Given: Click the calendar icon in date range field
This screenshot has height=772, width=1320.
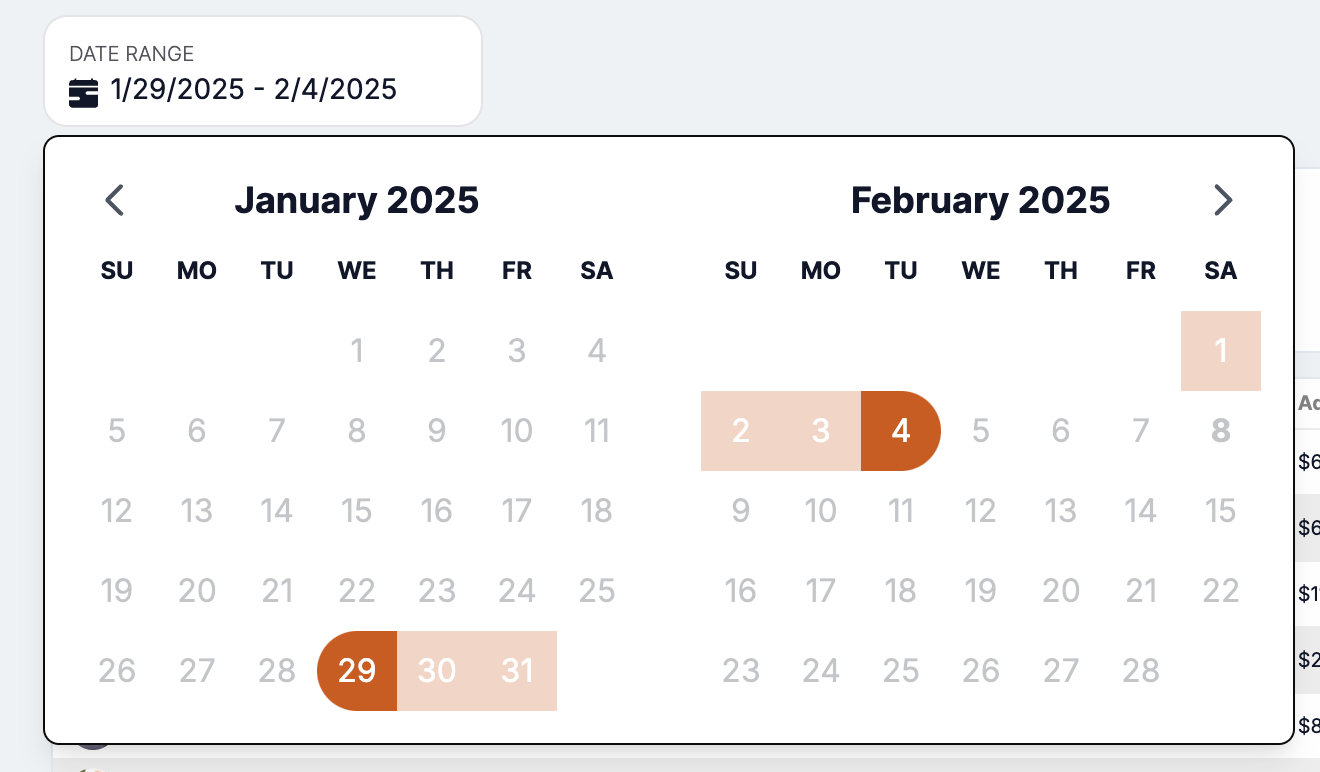Looking at the screenshot, I should point(83,92).
